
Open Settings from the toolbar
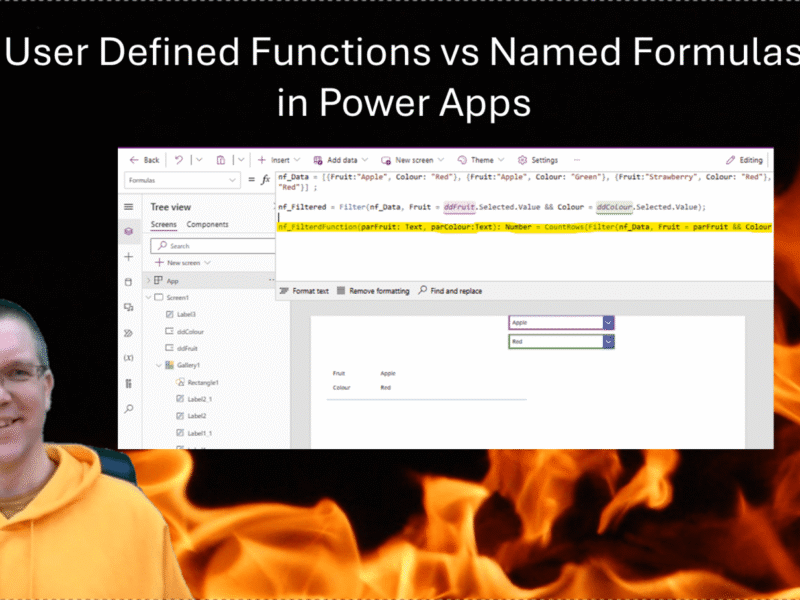(x=538, y=160)
